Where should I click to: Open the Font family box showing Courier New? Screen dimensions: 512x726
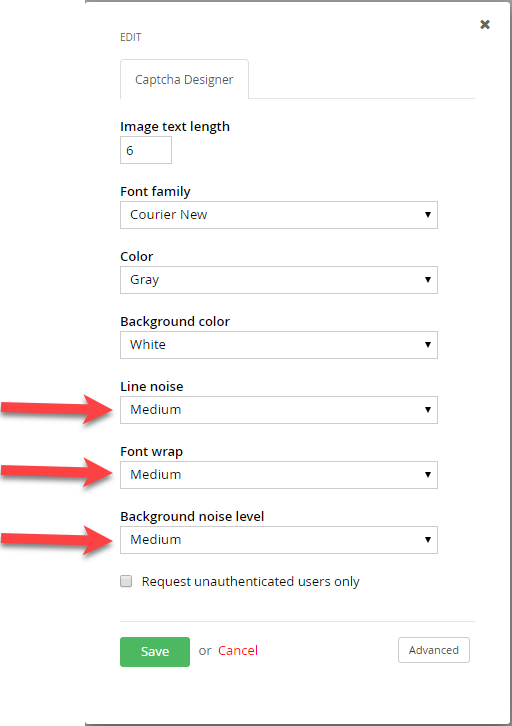click(279, 215)
